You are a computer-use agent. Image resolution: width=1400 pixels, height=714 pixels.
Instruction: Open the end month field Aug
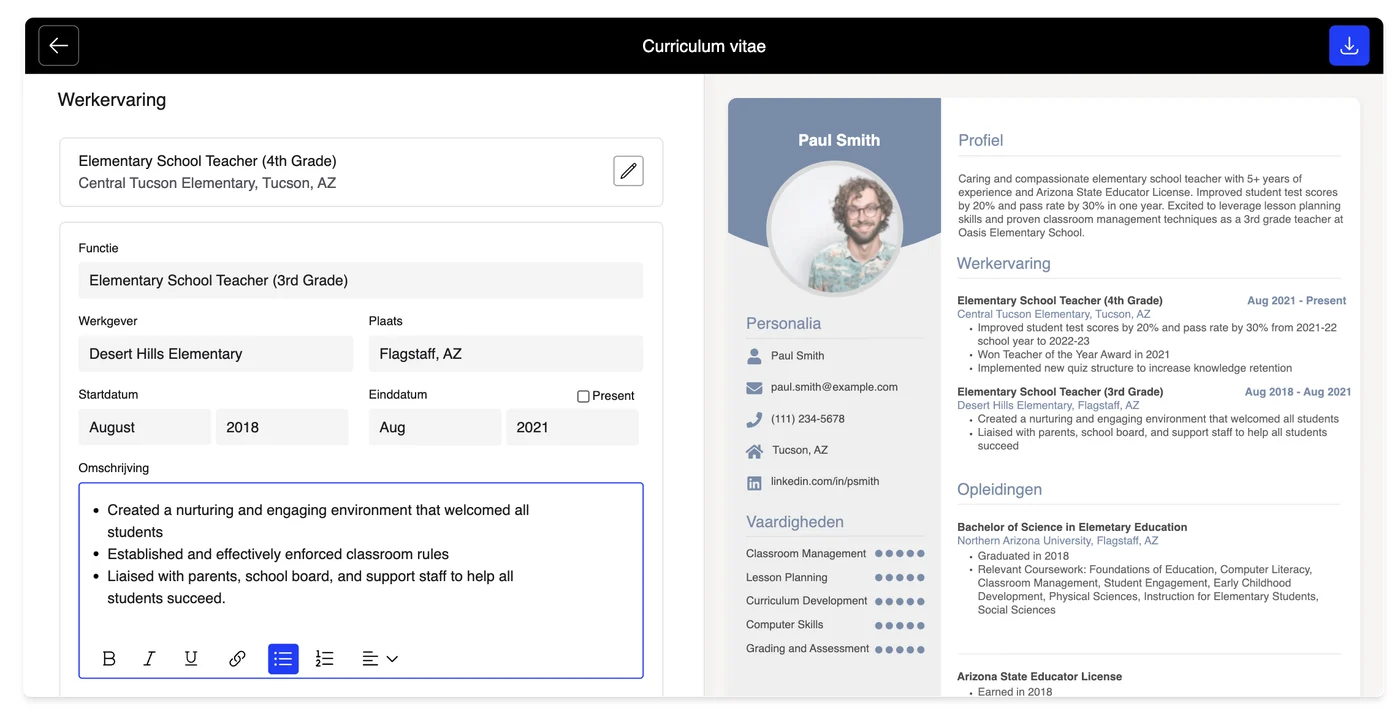point(435,427)
